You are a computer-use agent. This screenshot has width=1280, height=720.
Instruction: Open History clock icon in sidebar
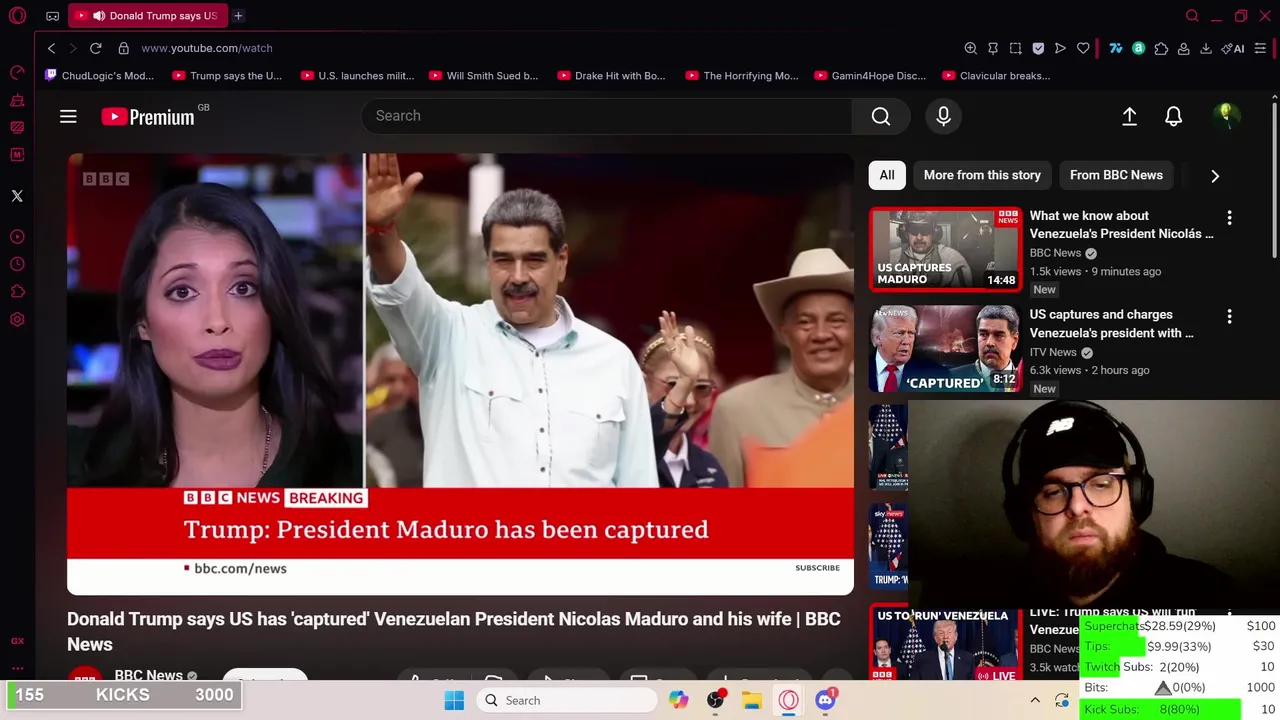click(17, 264)
